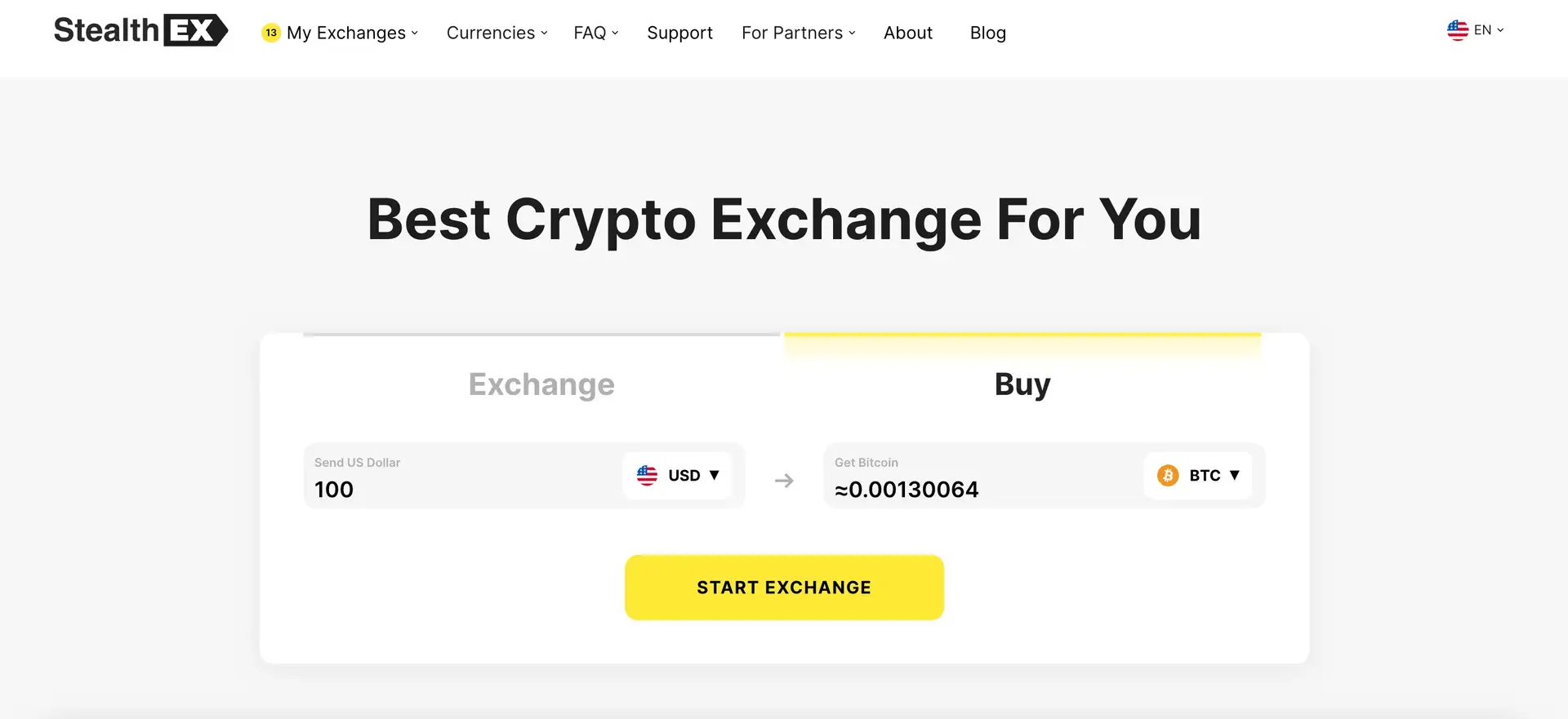Viewport: 1568px width, 719px height.
Task: Select the Buy tab
Action: click(x=1022, y=384)
